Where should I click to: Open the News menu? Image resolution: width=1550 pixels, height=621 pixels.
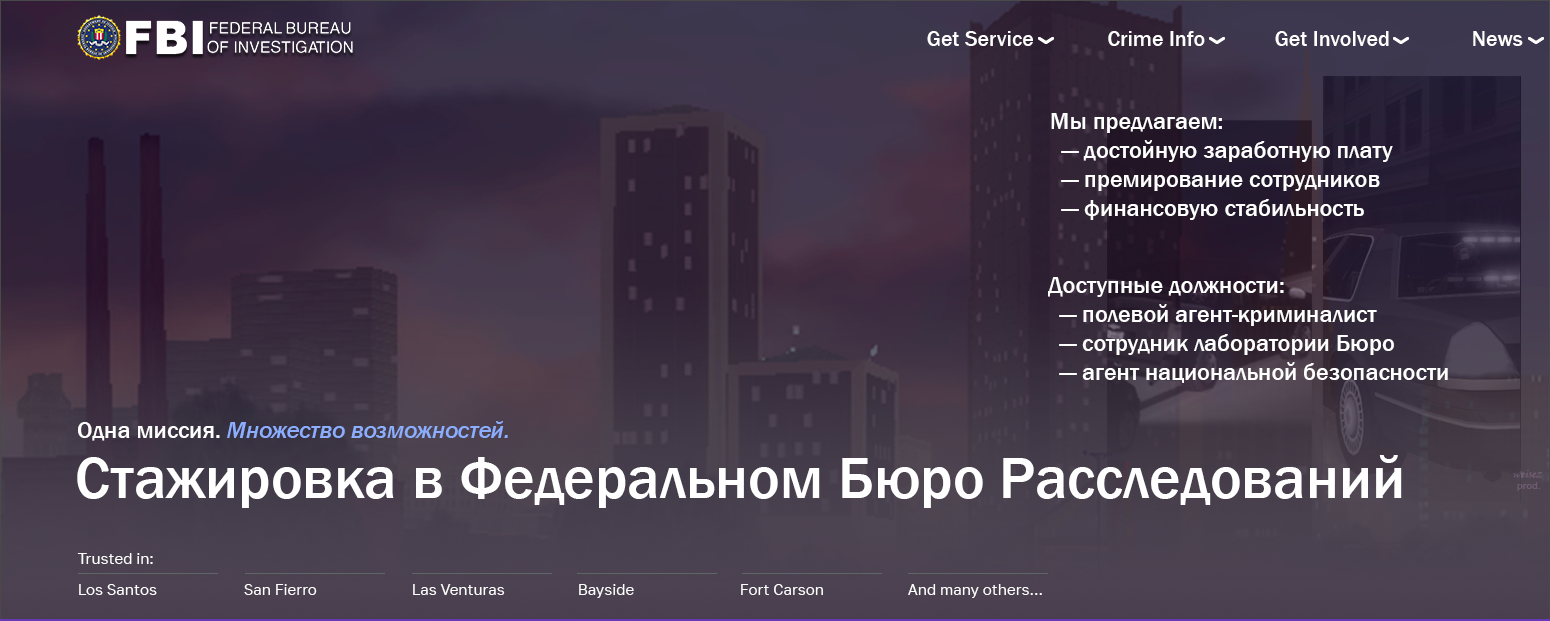(1497, 39)
